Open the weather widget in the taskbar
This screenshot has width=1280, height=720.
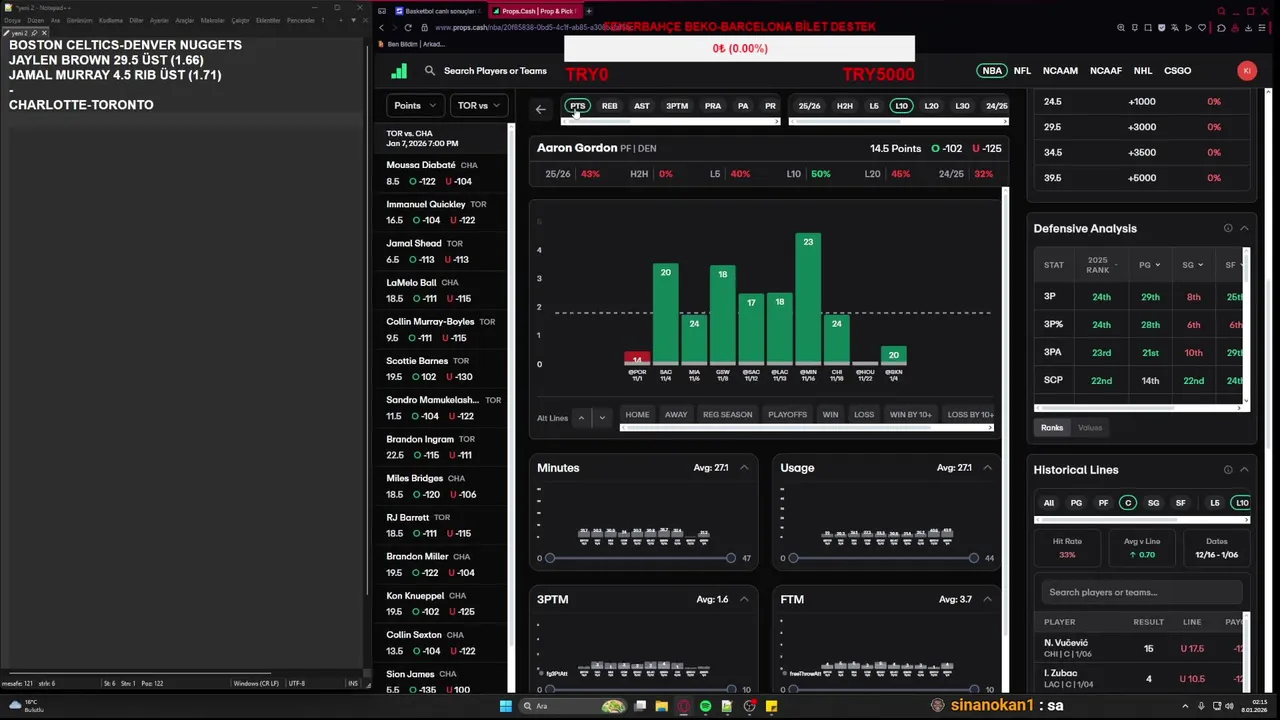[x=26, y=706]
